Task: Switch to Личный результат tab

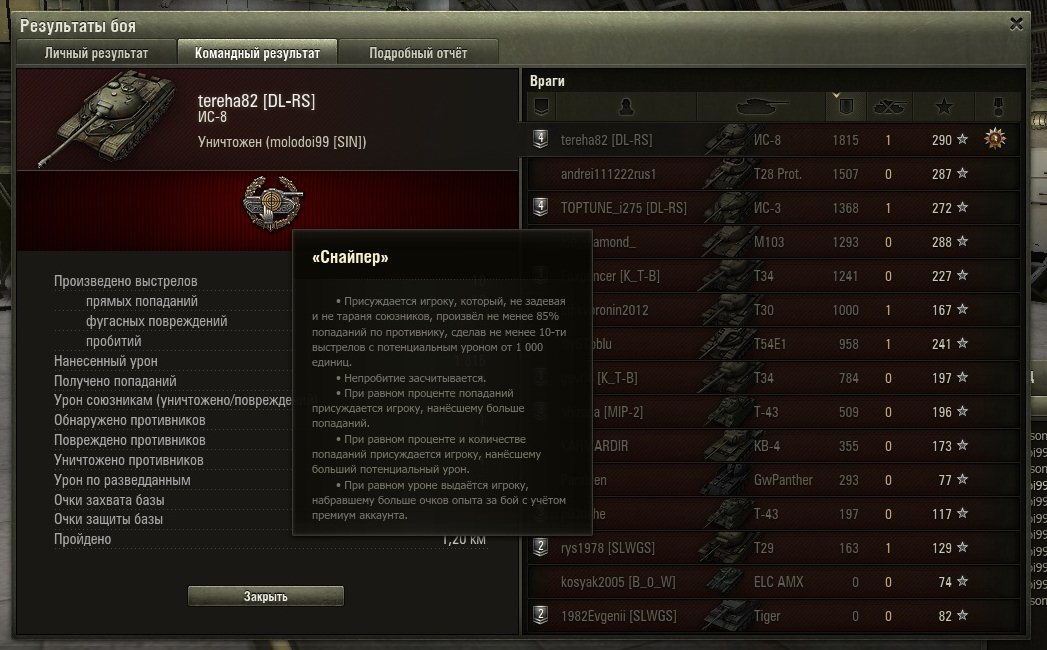Action: (x=96, y=53)
